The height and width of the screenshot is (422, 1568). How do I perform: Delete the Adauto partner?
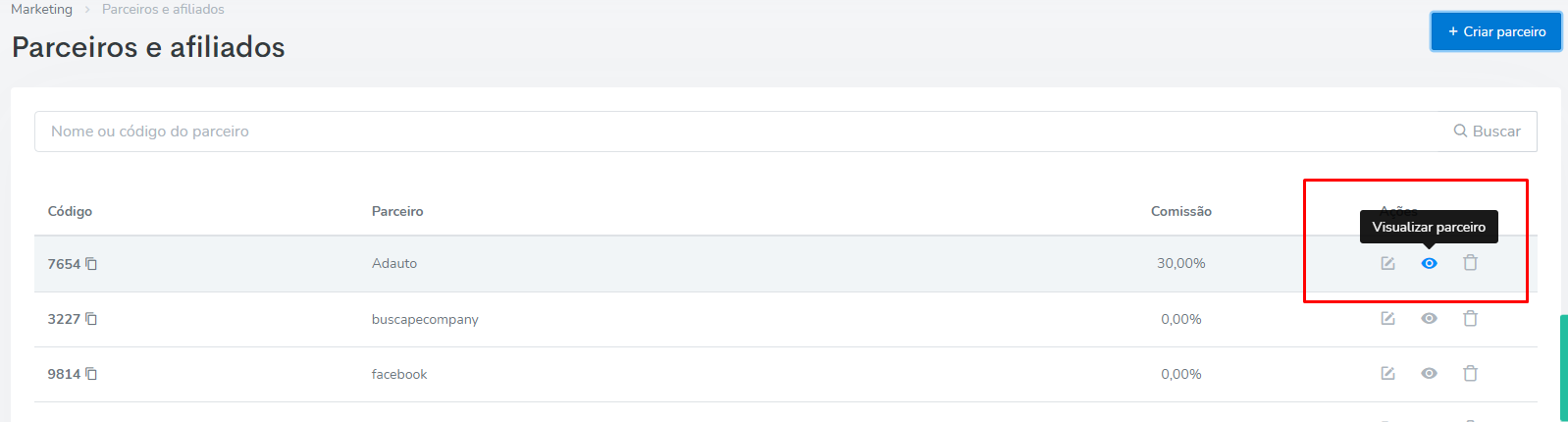tap(1470, 262)
